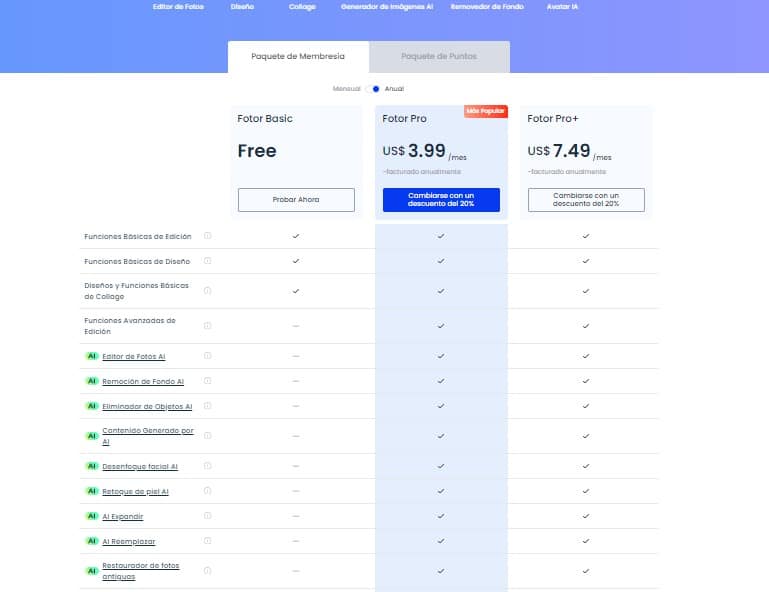Open Removedor de Fondo nav item

tap(487, 7)
